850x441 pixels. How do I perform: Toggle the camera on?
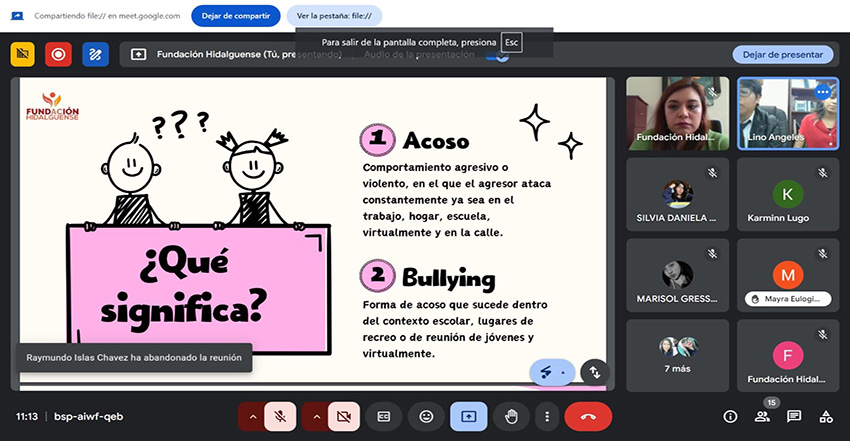[344, 416]
